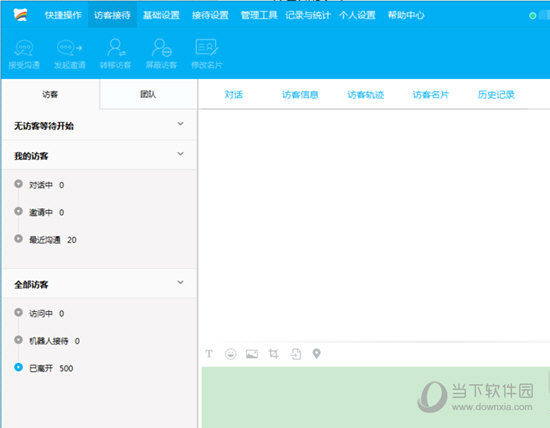Click the 已离开 count 500

coord(66,368)
